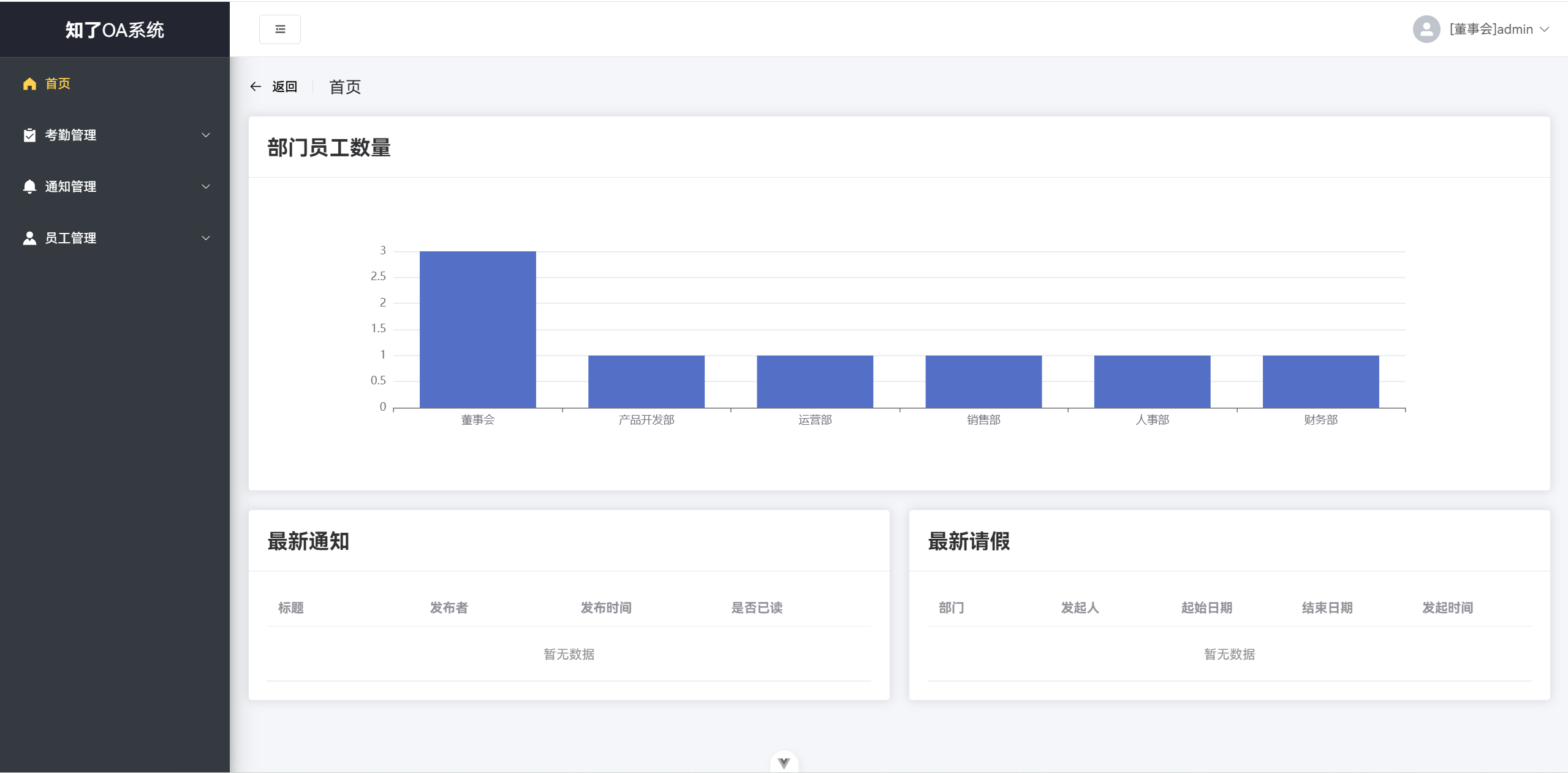Screen dimensions: 1568x773
Task: Click the attendance management clipboard icon
Action: click(29, 135)
